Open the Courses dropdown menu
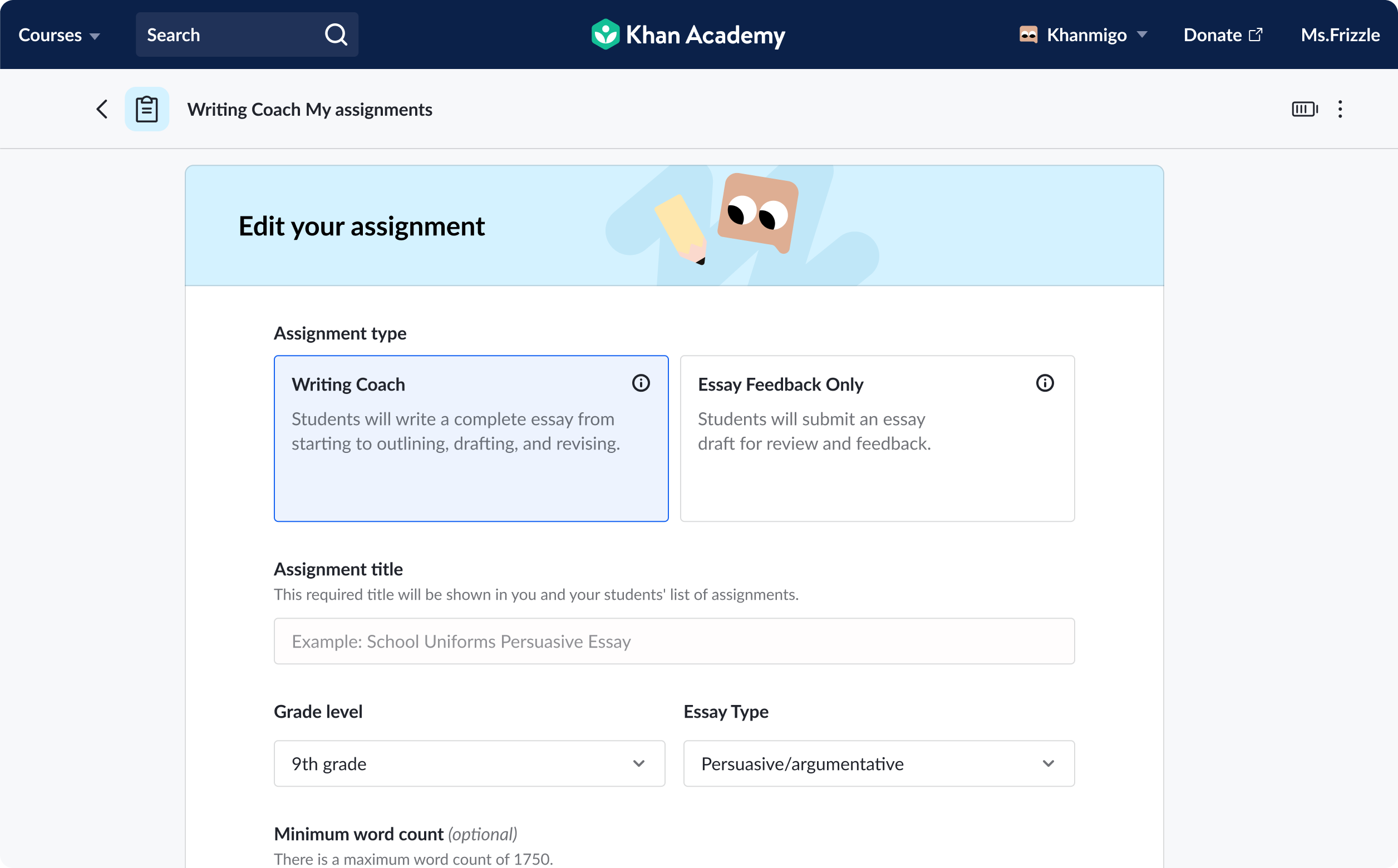 [x=59, y=34]
